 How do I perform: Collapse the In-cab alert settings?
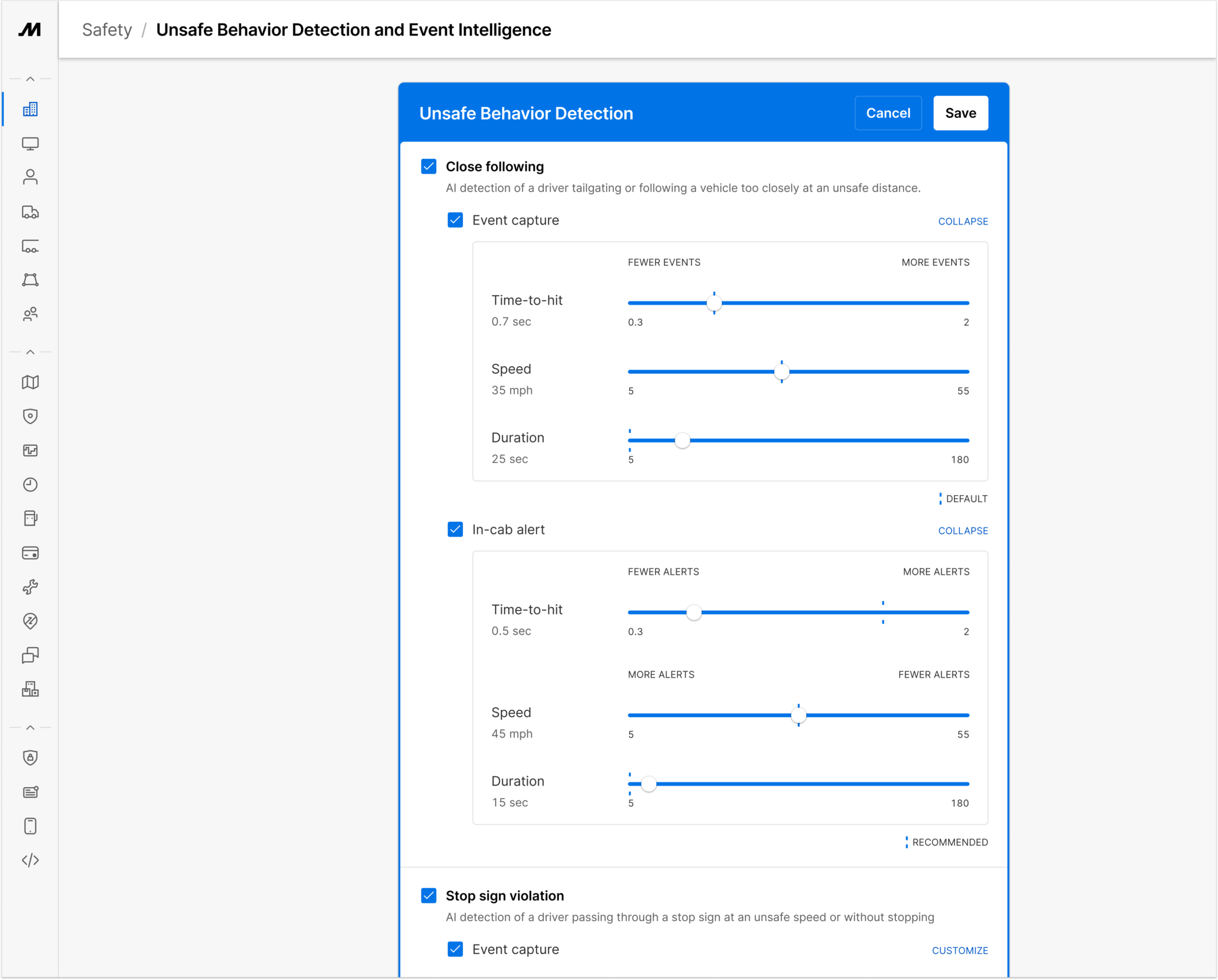[963, 531]
